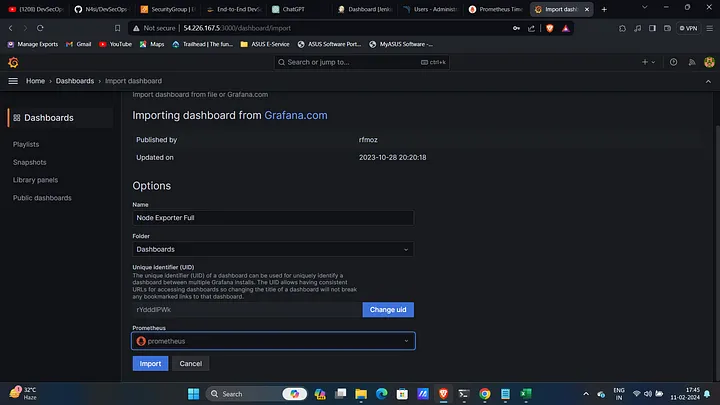Show hidden system tray icons

586,394
